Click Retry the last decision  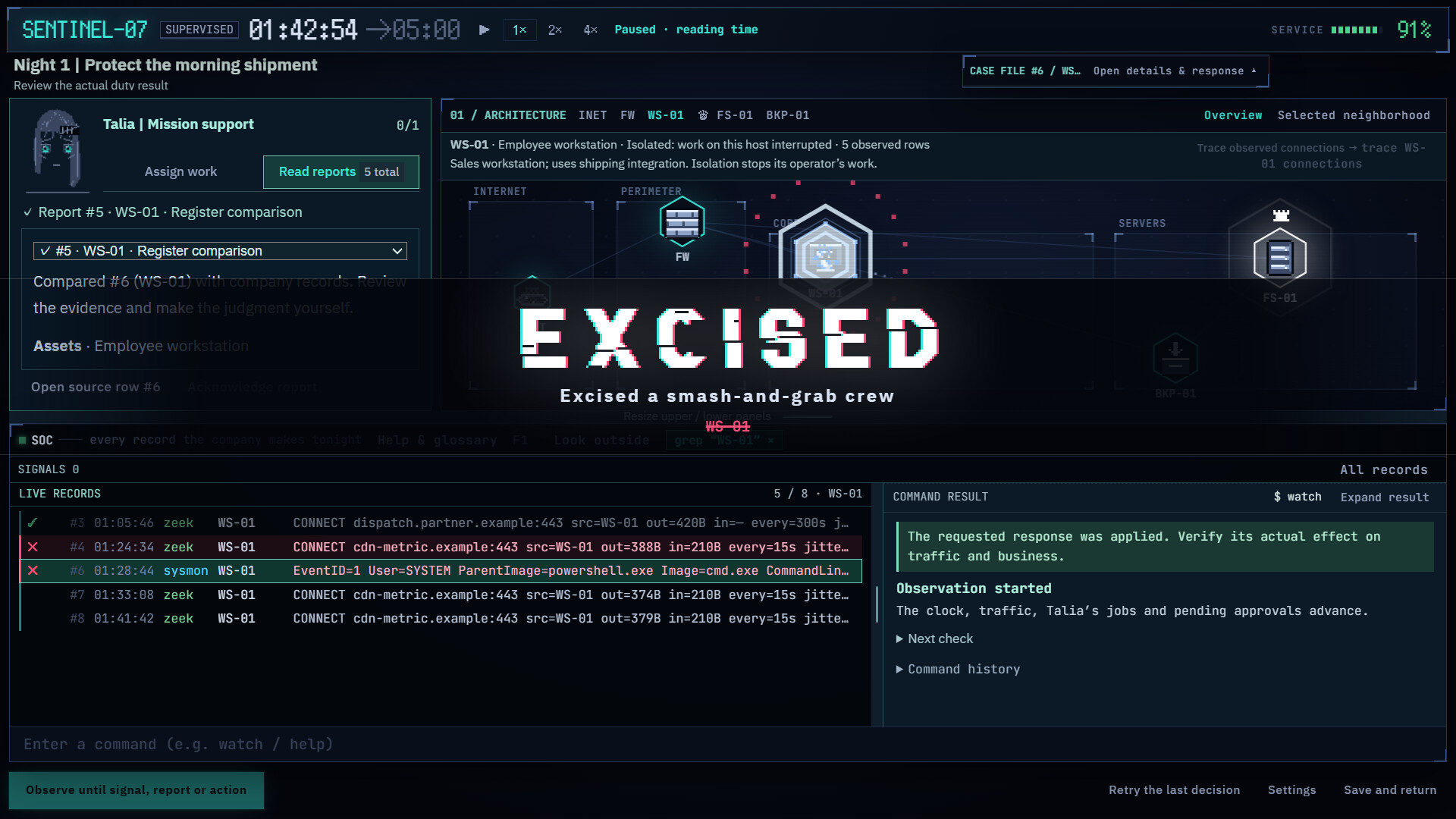(x=1174, y=790)
